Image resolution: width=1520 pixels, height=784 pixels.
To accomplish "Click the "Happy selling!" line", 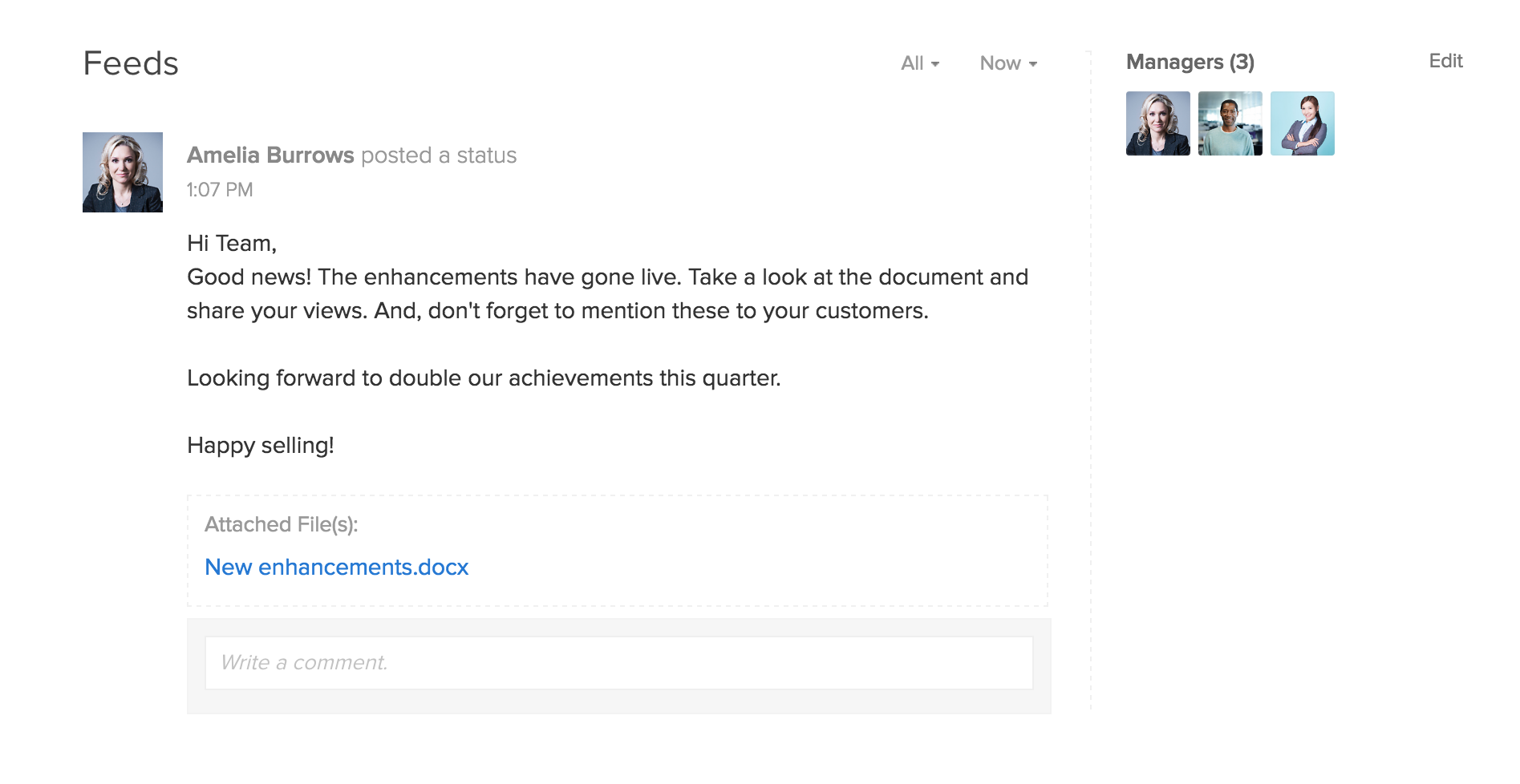I will tap(261, 446).
